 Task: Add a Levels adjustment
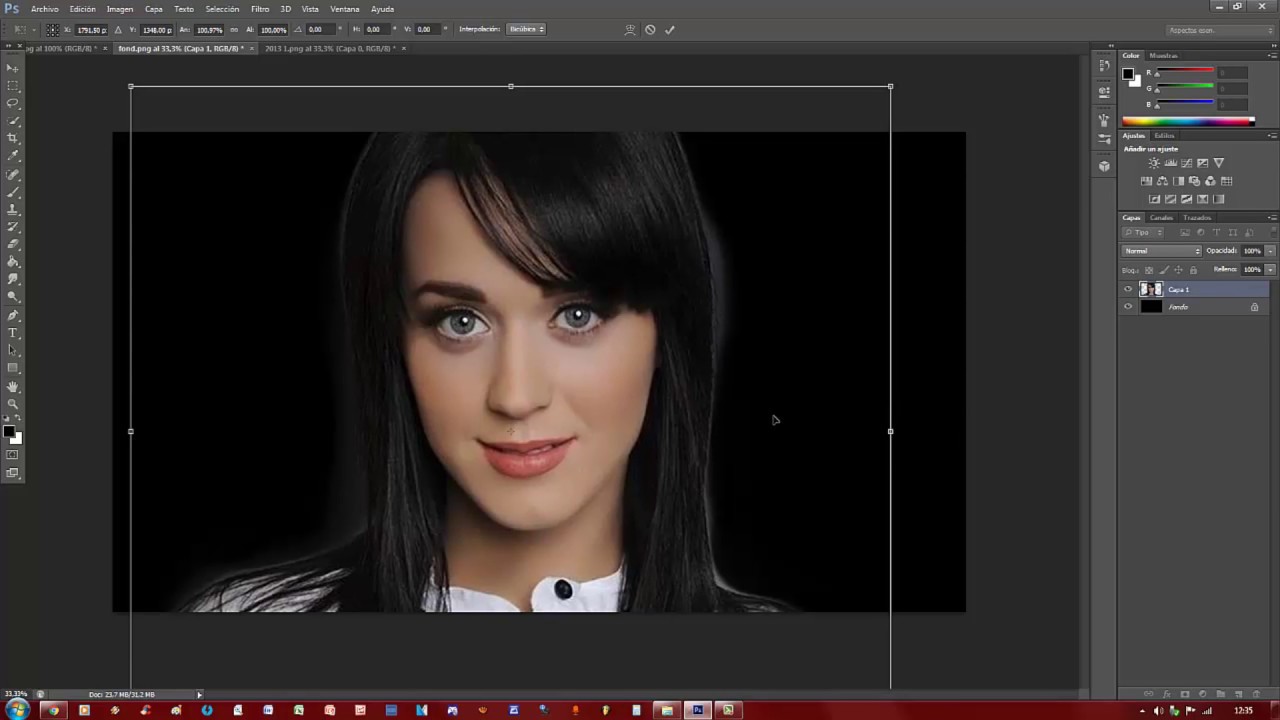[1170, 163]
